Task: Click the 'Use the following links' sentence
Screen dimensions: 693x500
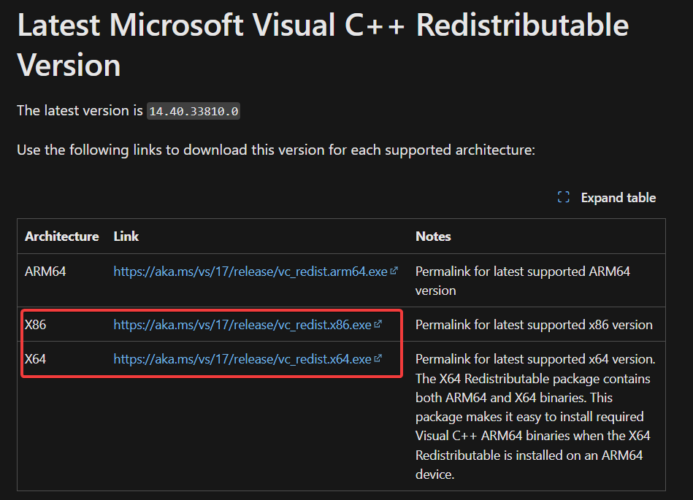Action: tap(276, 150)
